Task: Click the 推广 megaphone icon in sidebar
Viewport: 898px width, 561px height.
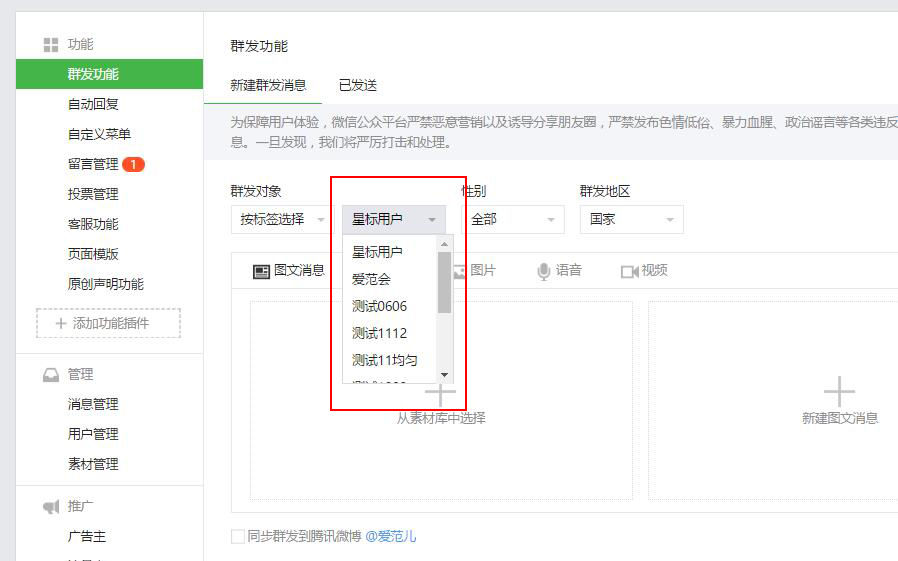Action: click(51, 507)
